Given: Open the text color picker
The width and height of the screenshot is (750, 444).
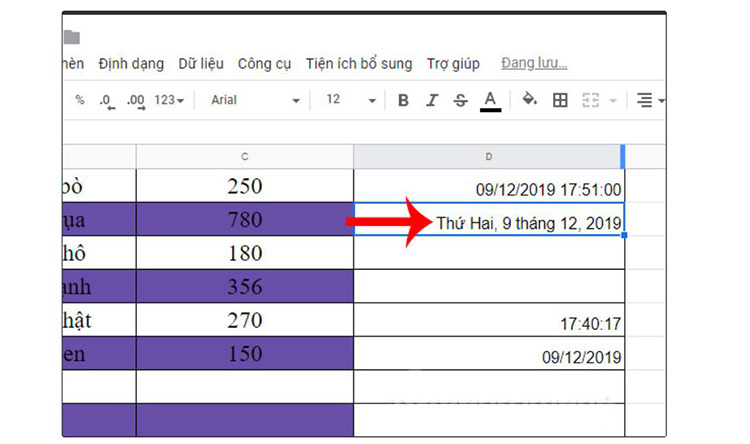Looking at the screenshot, I should (490, 101).
